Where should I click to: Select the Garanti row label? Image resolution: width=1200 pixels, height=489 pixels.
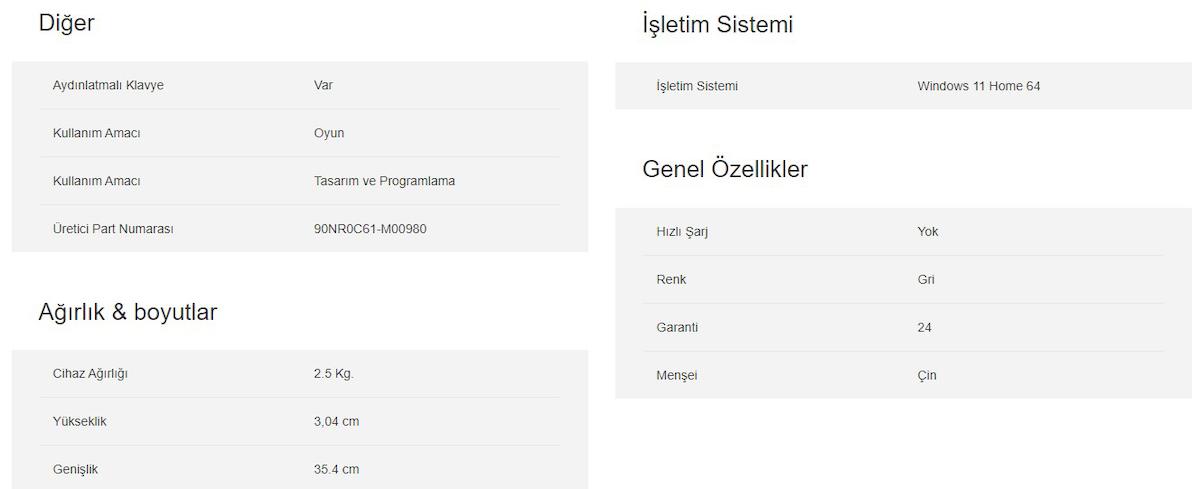(x=677, y=328)
